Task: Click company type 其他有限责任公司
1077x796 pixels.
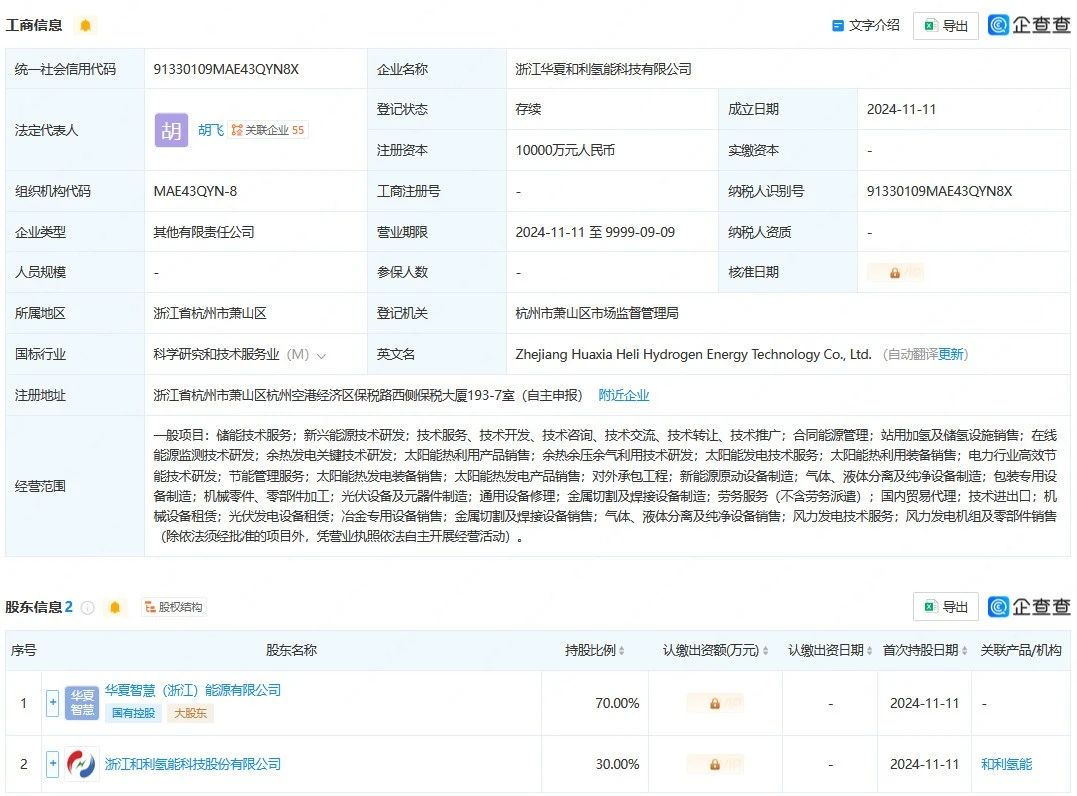Action: 203,232
